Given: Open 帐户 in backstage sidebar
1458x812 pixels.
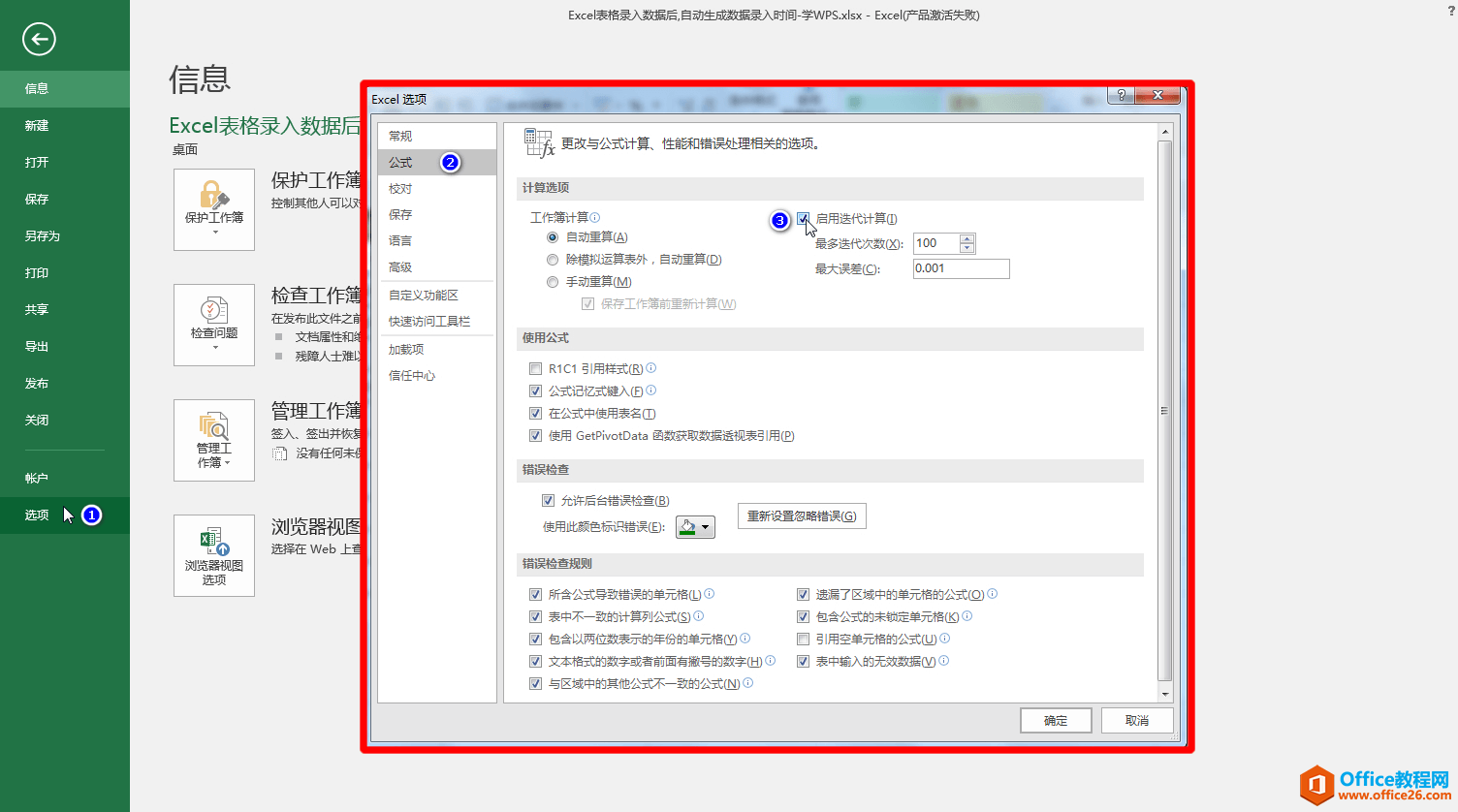Looking at the screenshot, I should [x=65, y=478].
